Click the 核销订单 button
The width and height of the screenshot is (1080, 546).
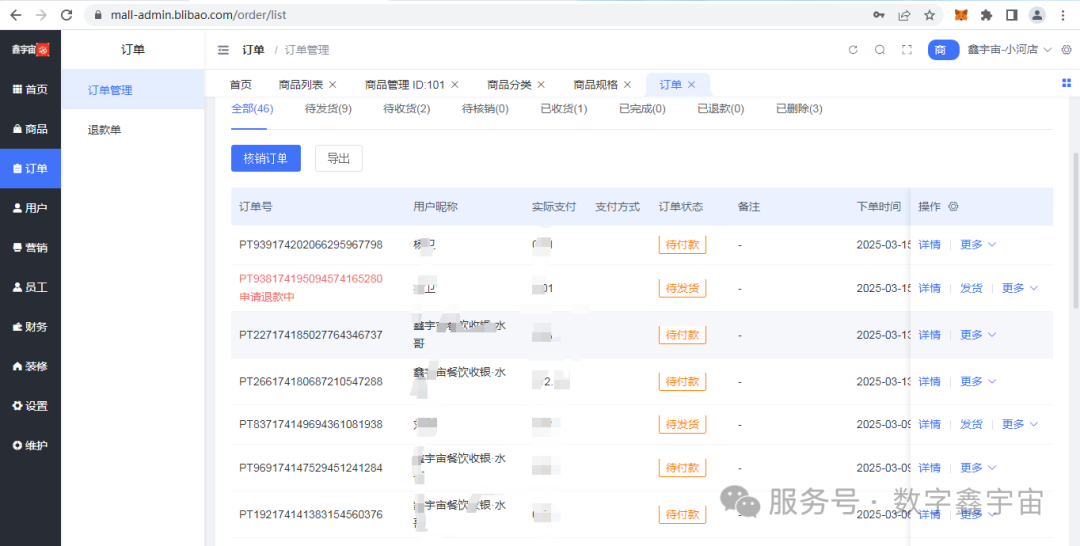(266, 158)
